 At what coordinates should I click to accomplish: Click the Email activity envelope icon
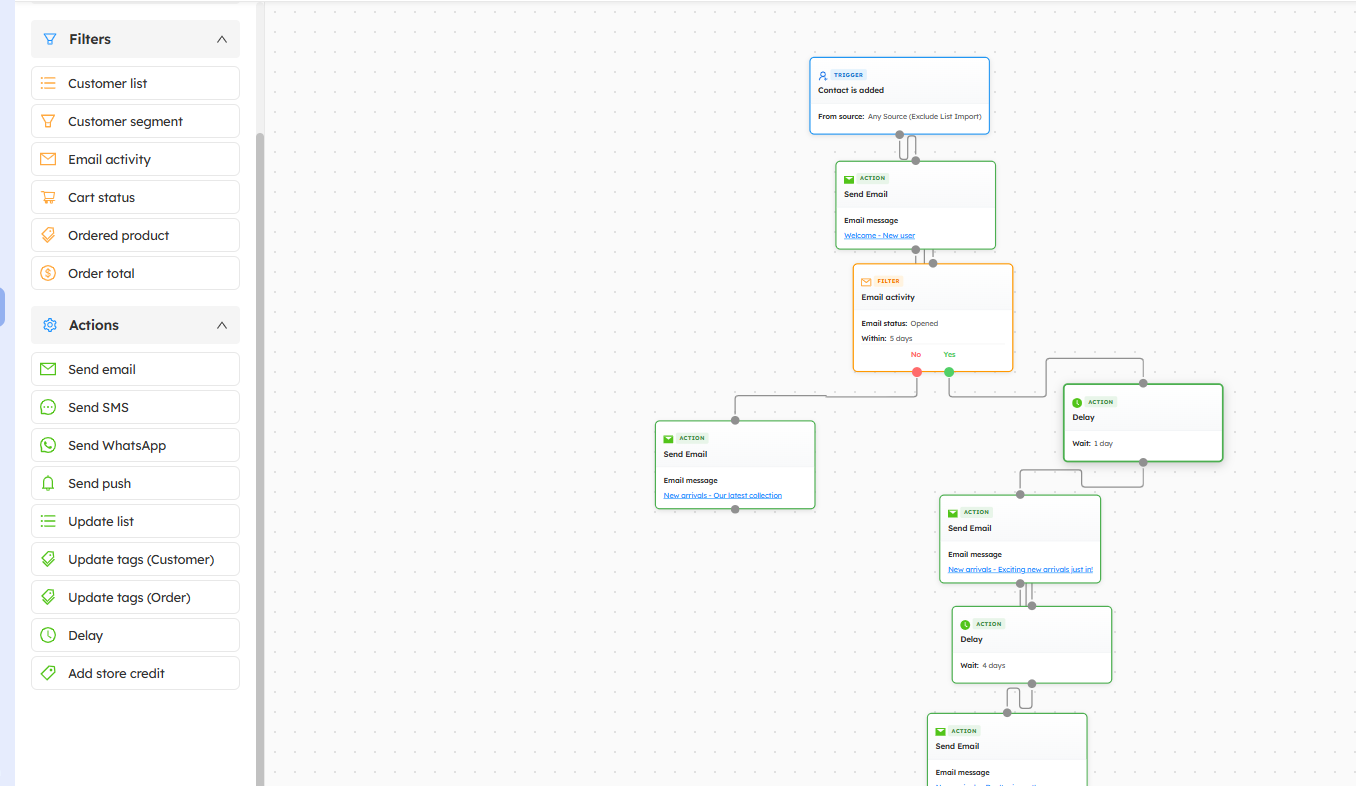coord(48,159)
